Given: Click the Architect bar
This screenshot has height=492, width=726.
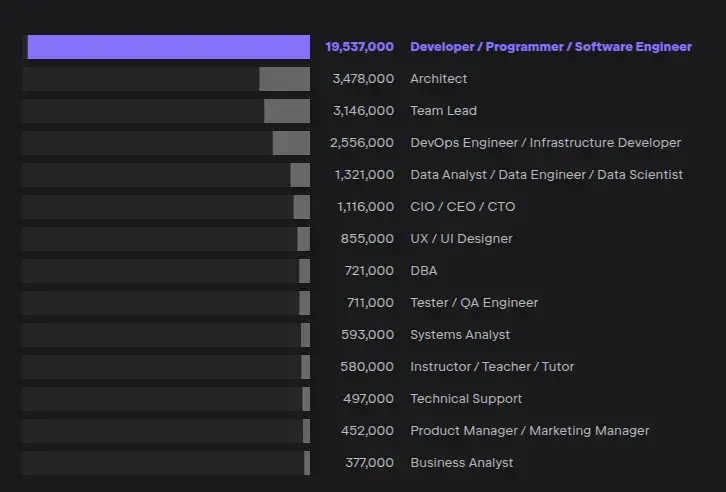Looking at the screenshot, I should point(284,79).
